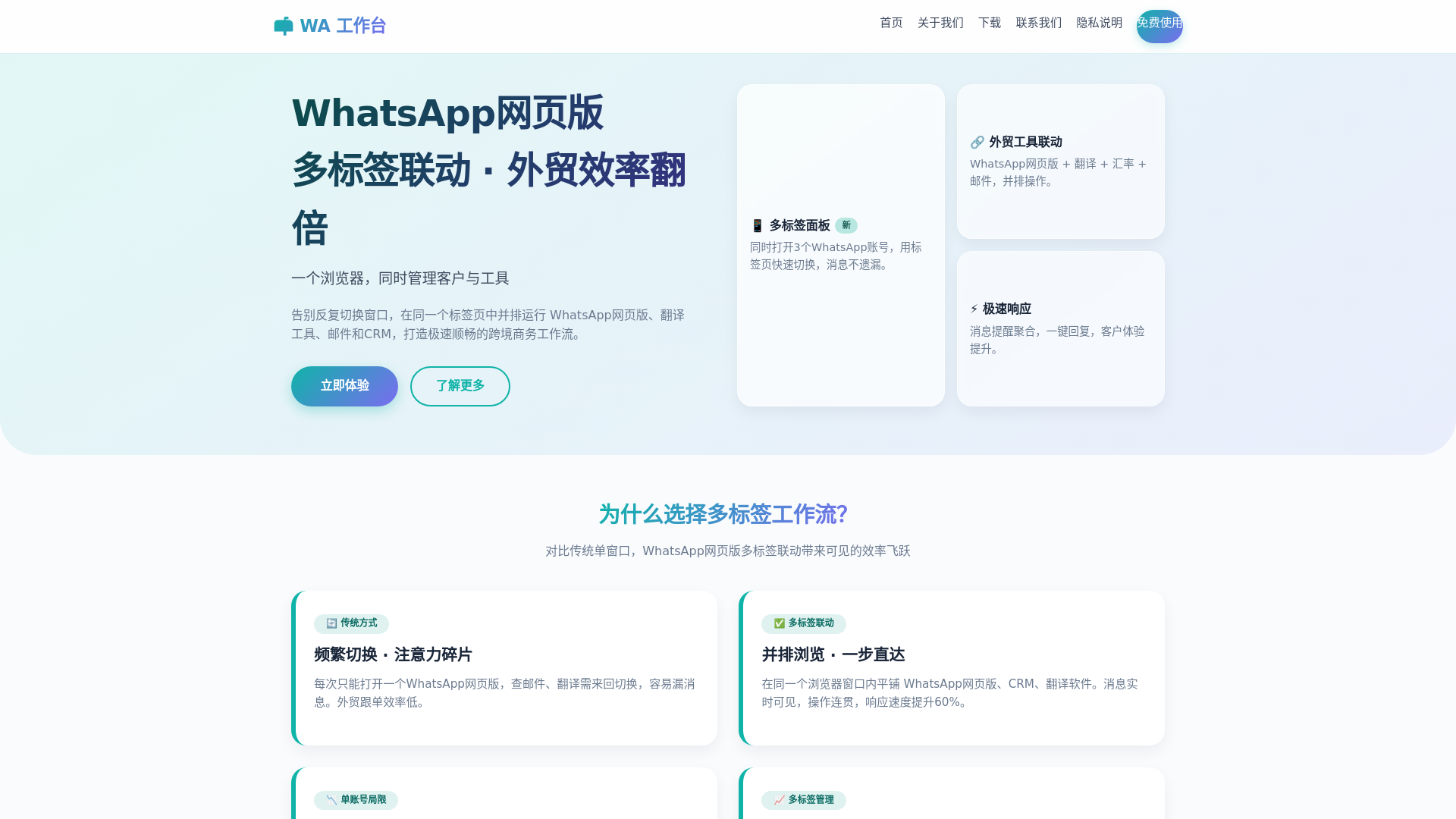Click the checkmark icon in 多标签联动 tag
1456x819 pixels.
779,623
